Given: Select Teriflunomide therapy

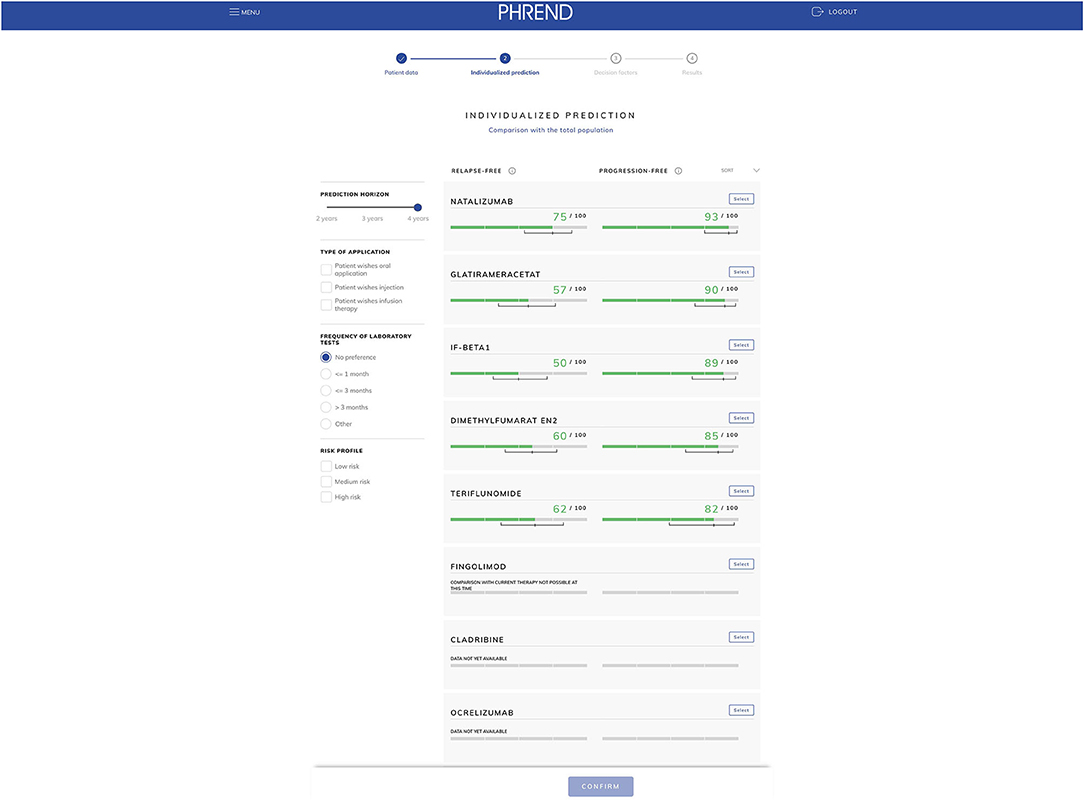Looking at the screenshot, I should click(x=741, y=491).
